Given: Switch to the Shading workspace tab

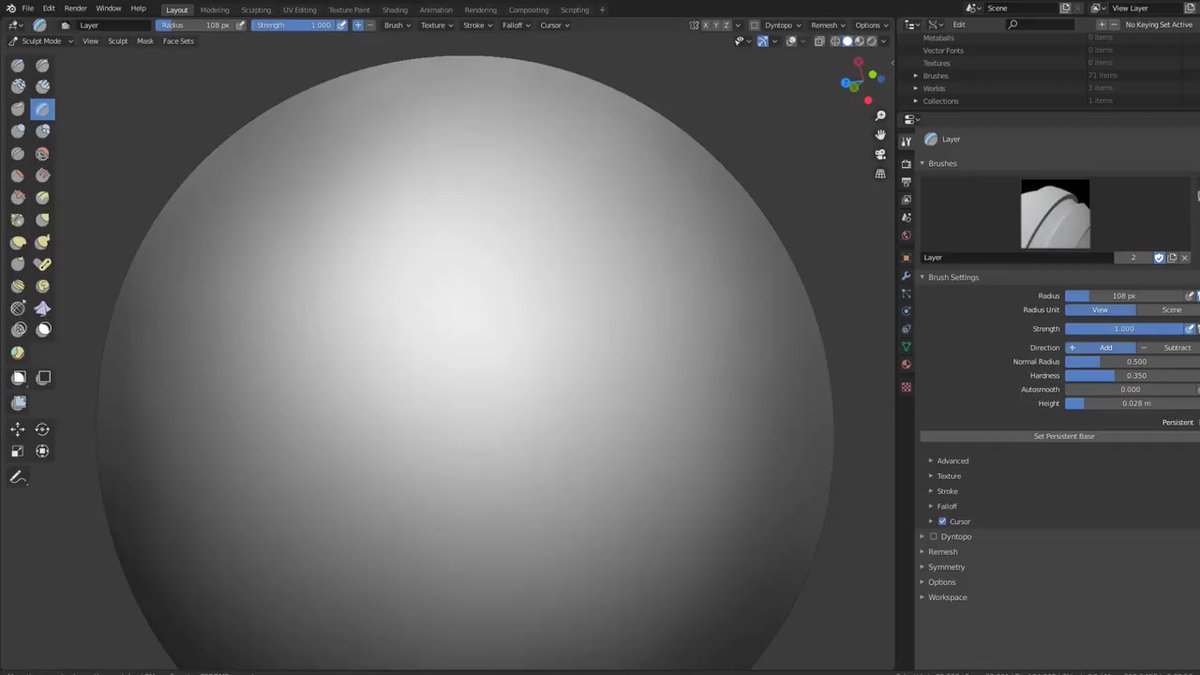Looking at the screenshot, I should [395, 10].
